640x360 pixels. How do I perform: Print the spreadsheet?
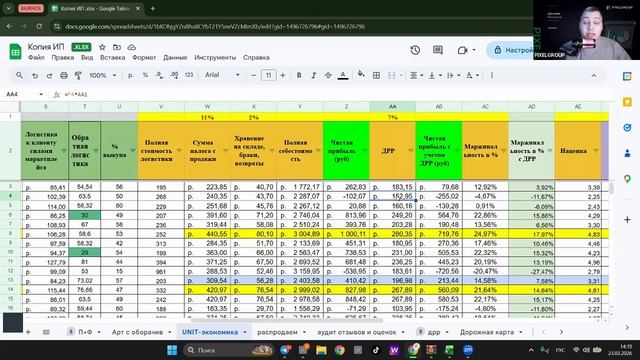pyautogui.click(x=64, y=75)
